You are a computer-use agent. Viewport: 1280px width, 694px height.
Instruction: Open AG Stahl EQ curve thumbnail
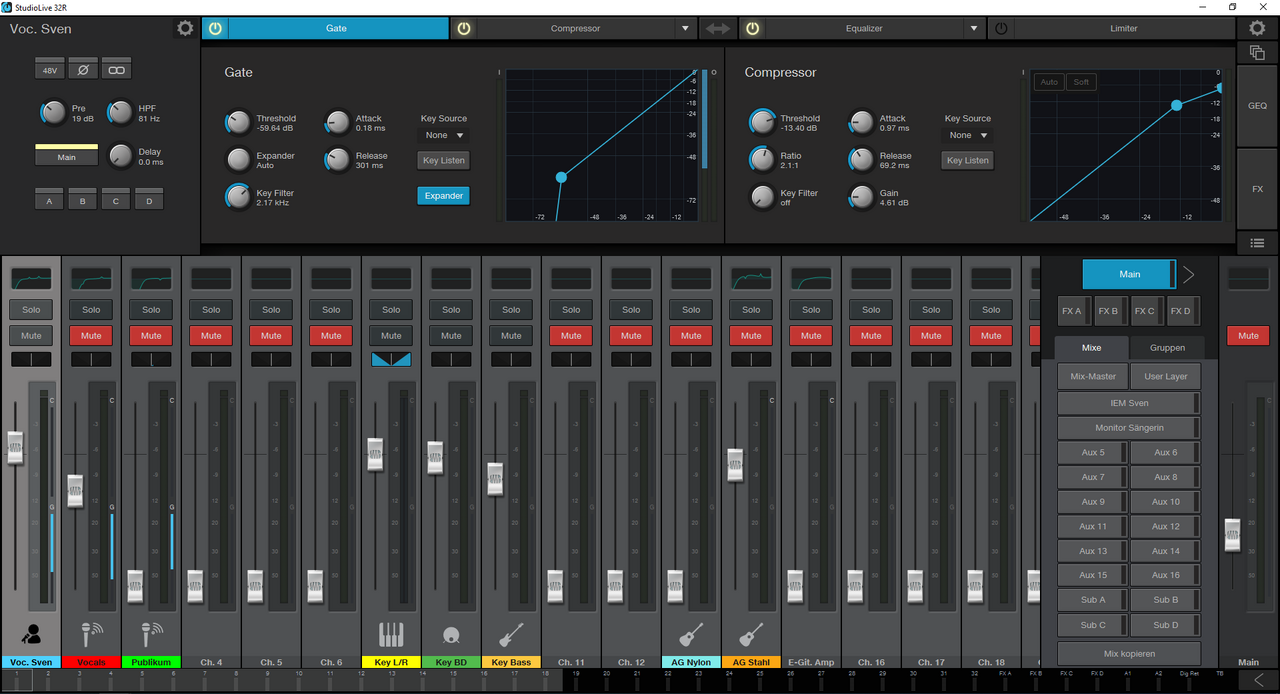(751, 279)
